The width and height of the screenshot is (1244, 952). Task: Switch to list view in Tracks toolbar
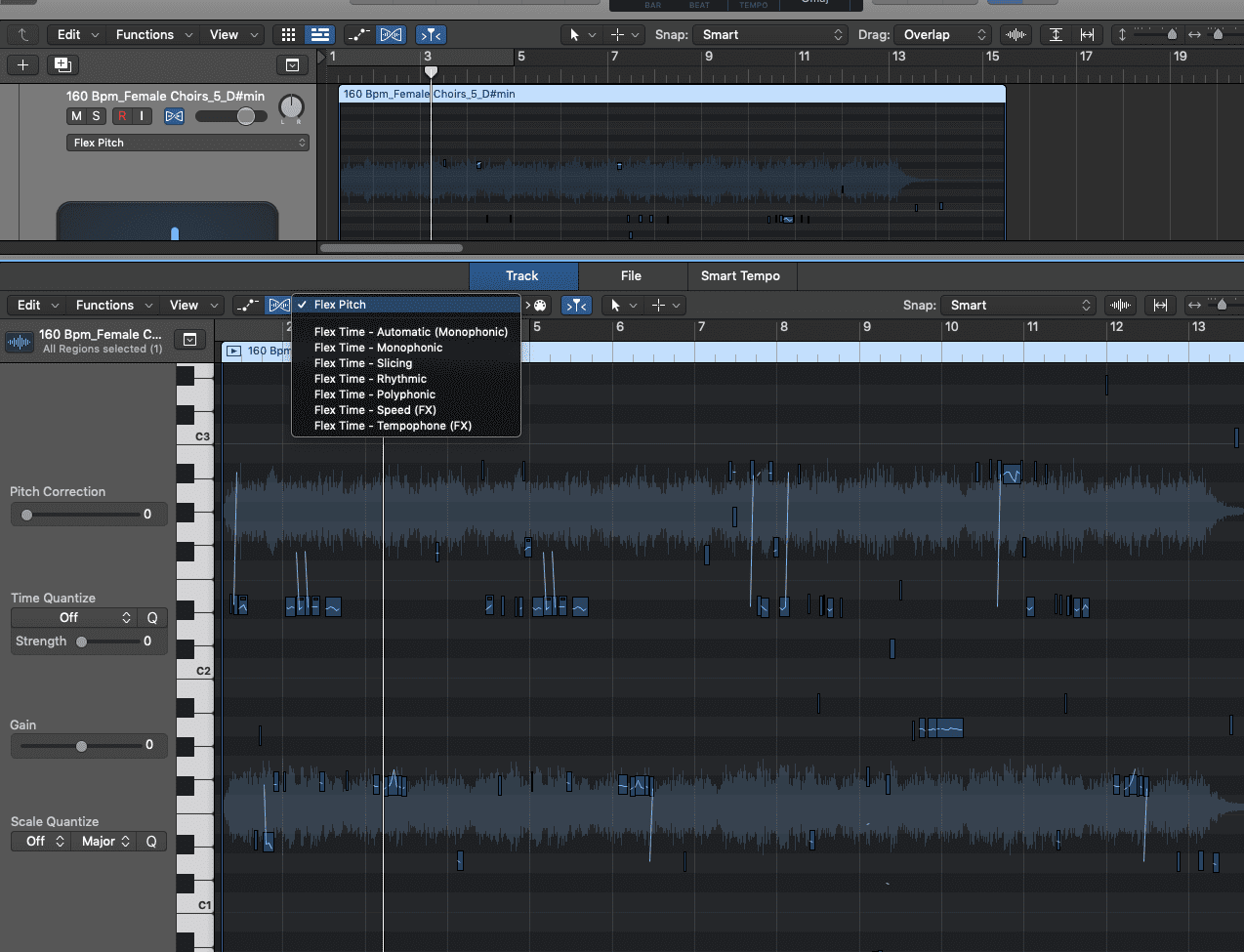319,34
